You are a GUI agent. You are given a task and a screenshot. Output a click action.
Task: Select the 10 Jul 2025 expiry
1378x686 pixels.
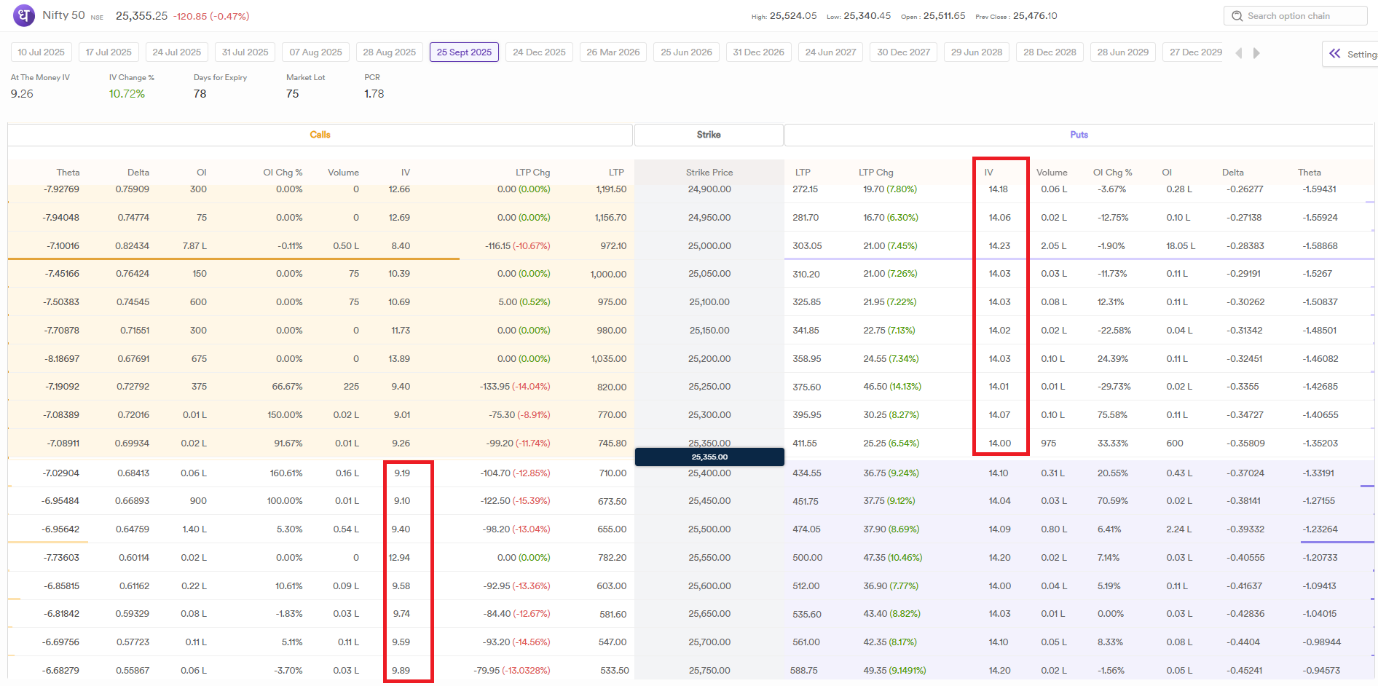pyautogui.click(x=41, y=52)
